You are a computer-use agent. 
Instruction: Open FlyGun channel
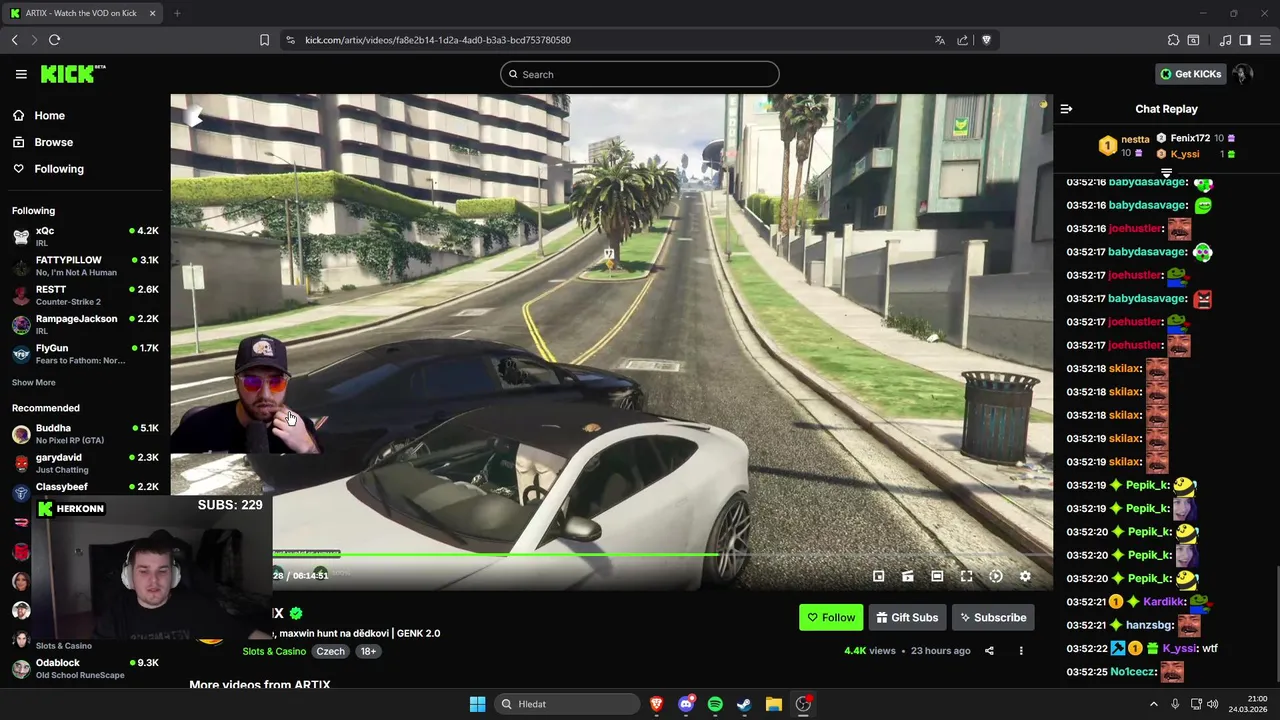[x=85, y=353]
